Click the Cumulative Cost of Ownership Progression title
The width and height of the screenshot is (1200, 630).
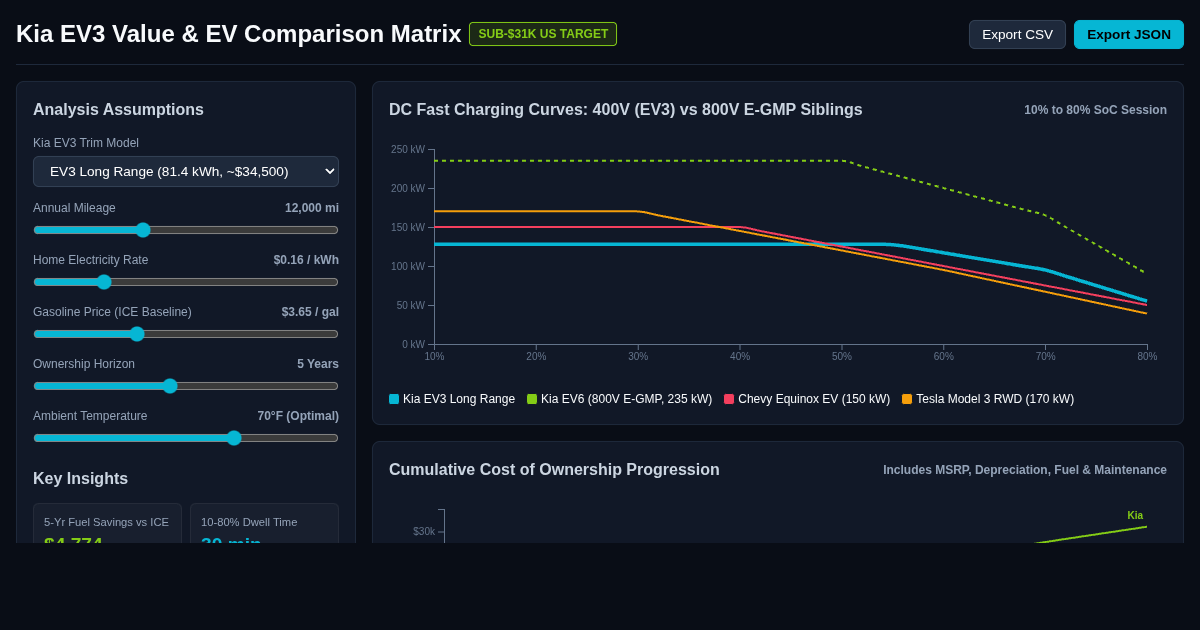554,470
